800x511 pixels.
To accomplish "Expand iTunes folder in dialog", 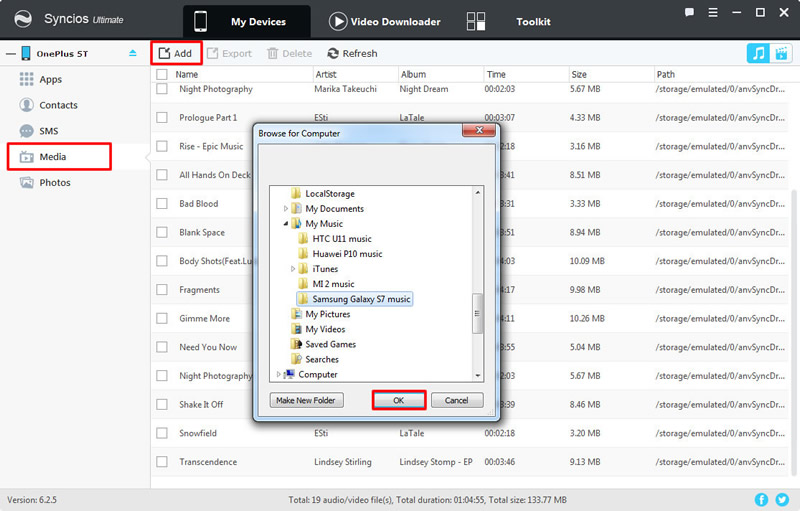I will [293, 269].
